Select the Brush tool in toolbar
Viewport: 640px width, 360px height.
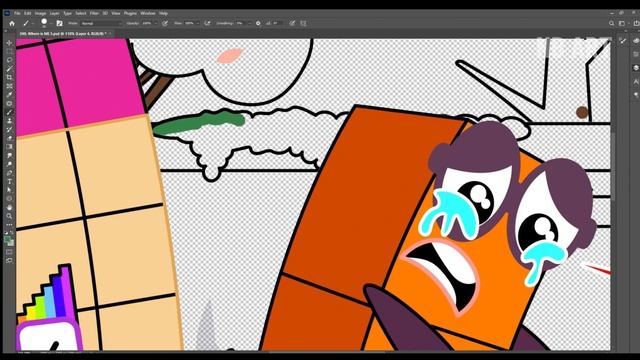coord(9,112)
